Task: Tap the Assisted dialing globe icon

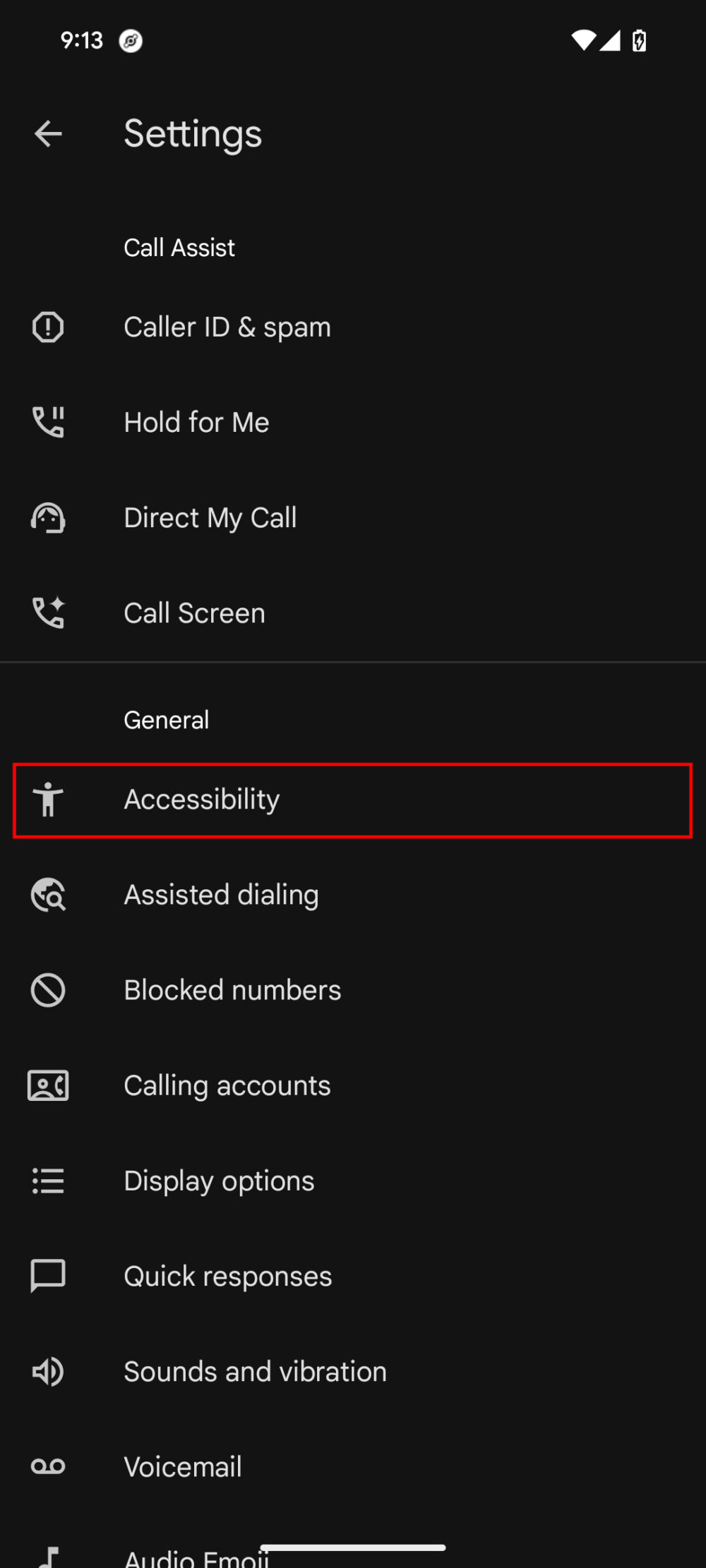Action: 48,895
